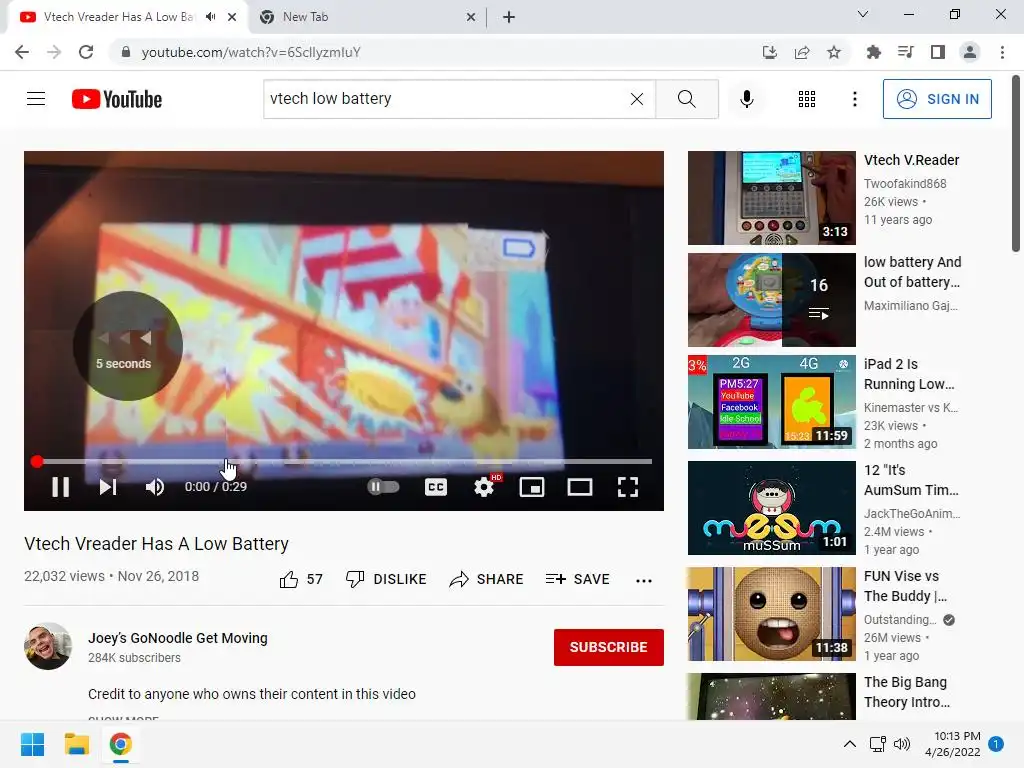Open YouTube settings three-dot menu

tap(854, 99)
